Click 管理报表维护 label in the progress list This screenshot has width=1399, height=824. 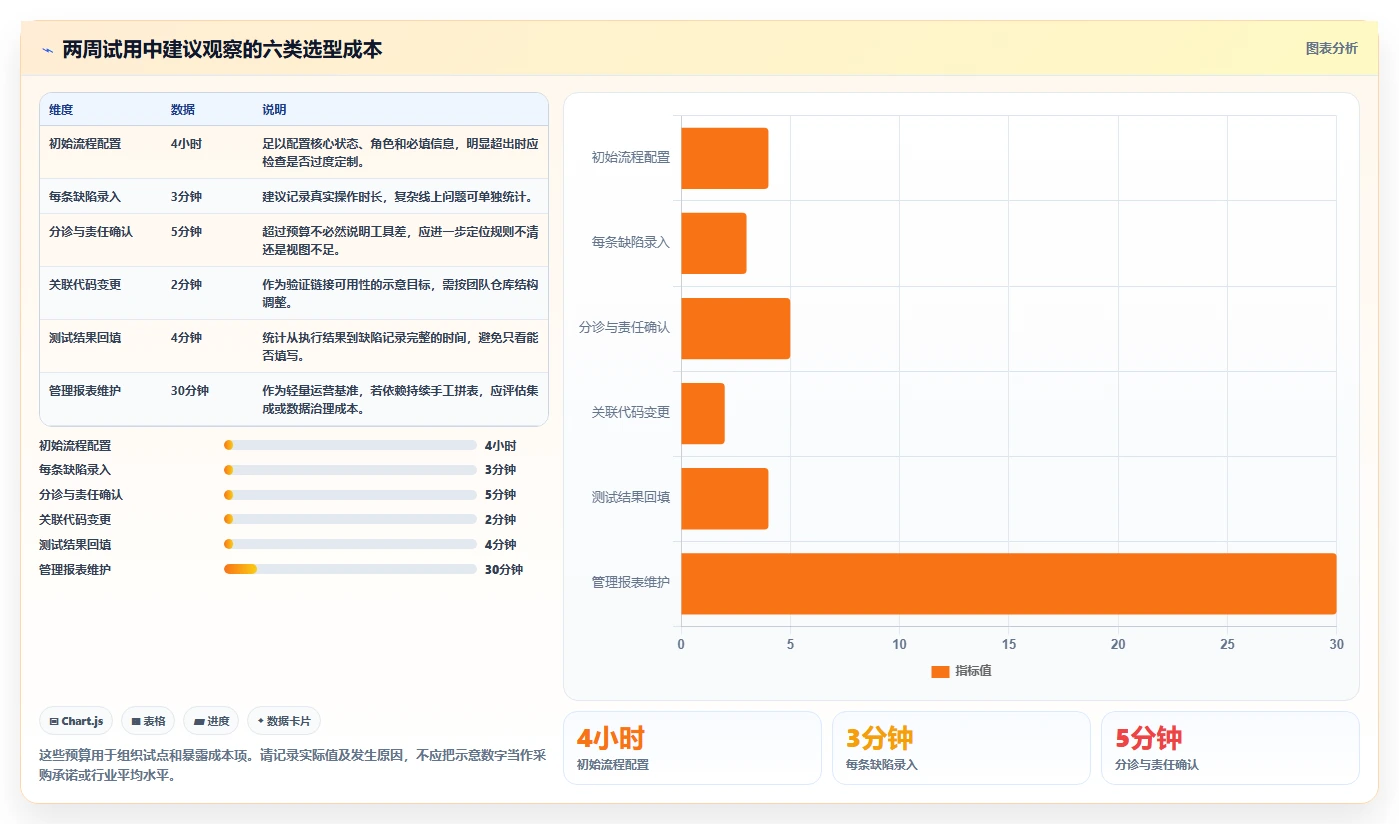pyautogui.click(x=75, y=570)
